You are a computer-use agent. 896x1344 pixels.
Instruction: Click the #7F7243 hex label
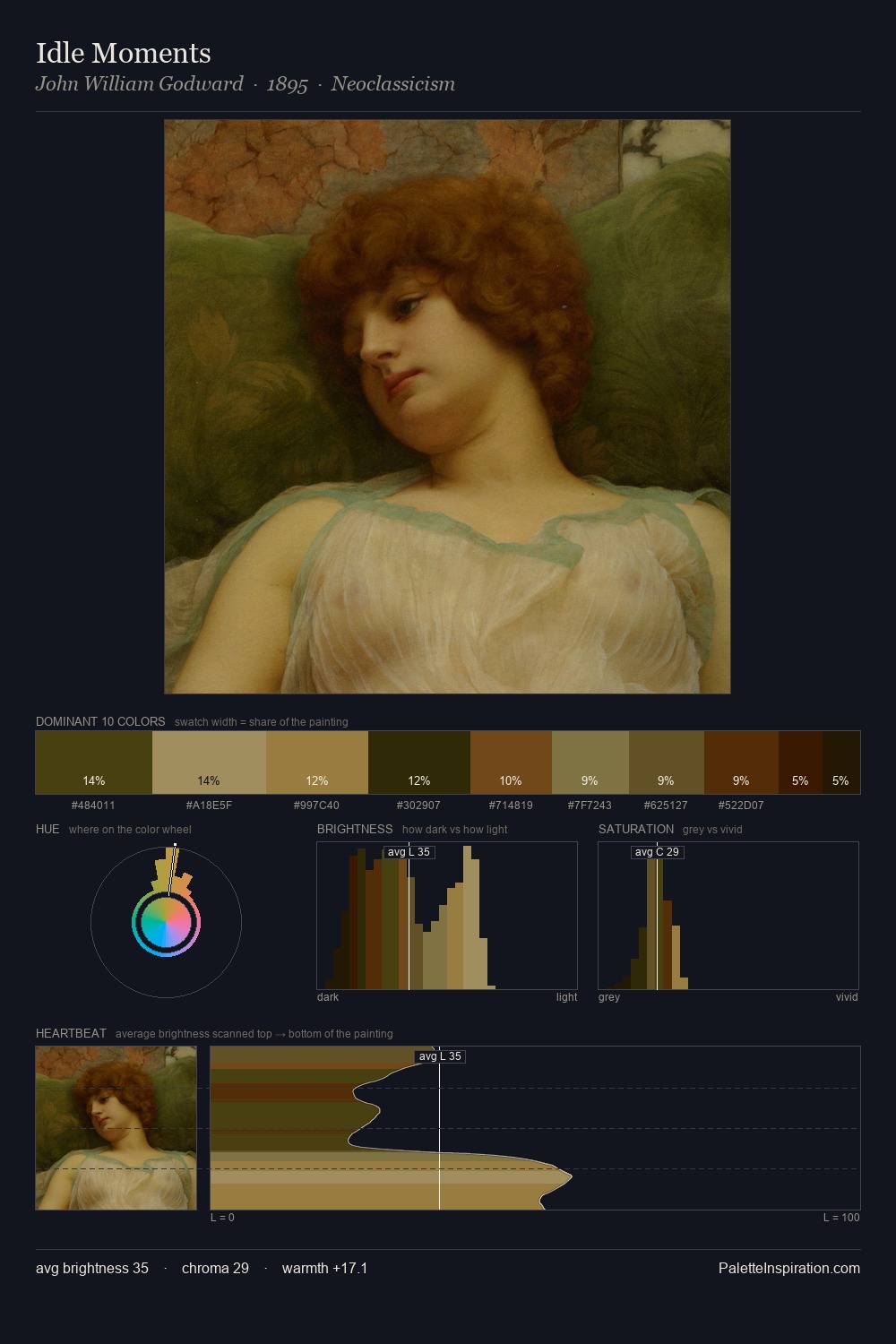[x=590, y=806]
